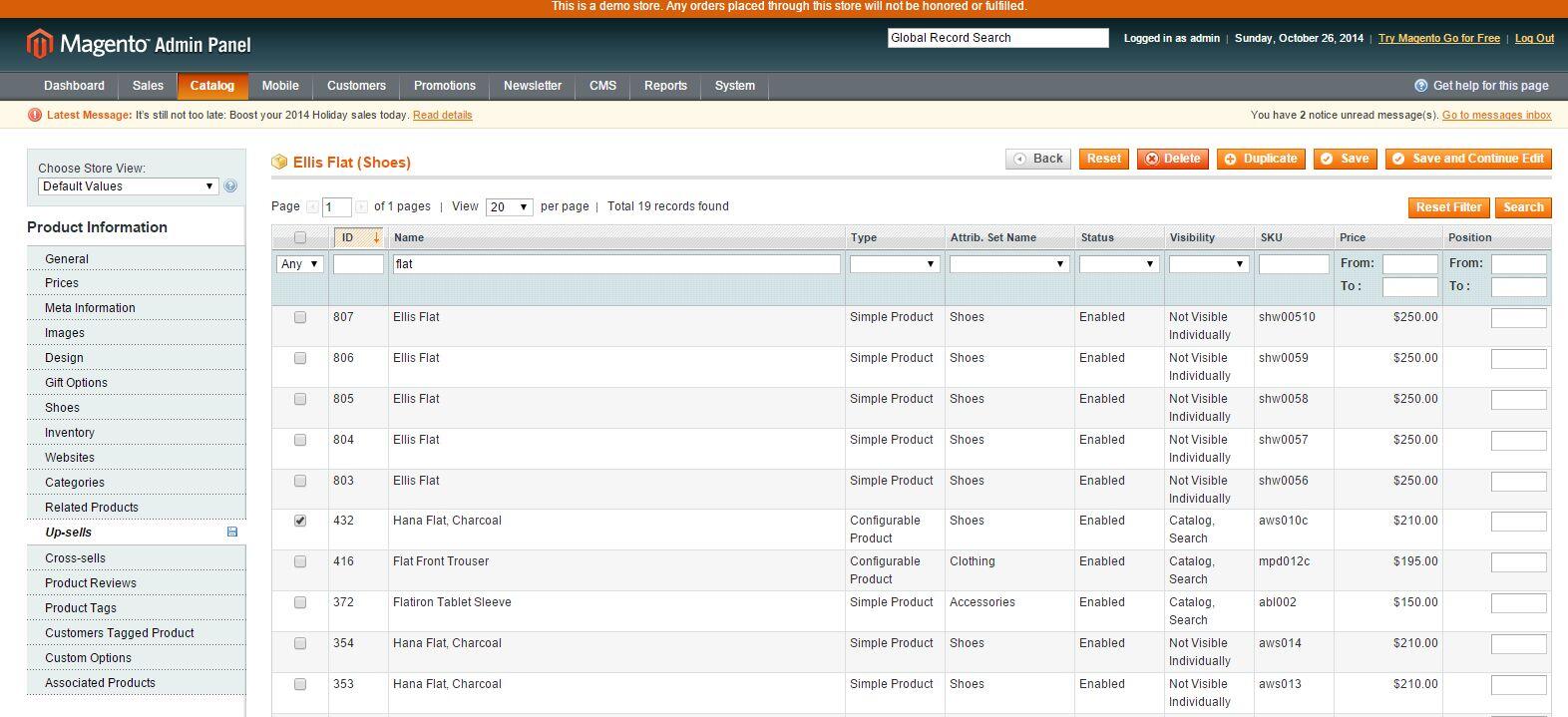This screenshot has height=717, width=1568.
Task: Click Try Magento Go for Free link
Action: (x=1439, y=39)
